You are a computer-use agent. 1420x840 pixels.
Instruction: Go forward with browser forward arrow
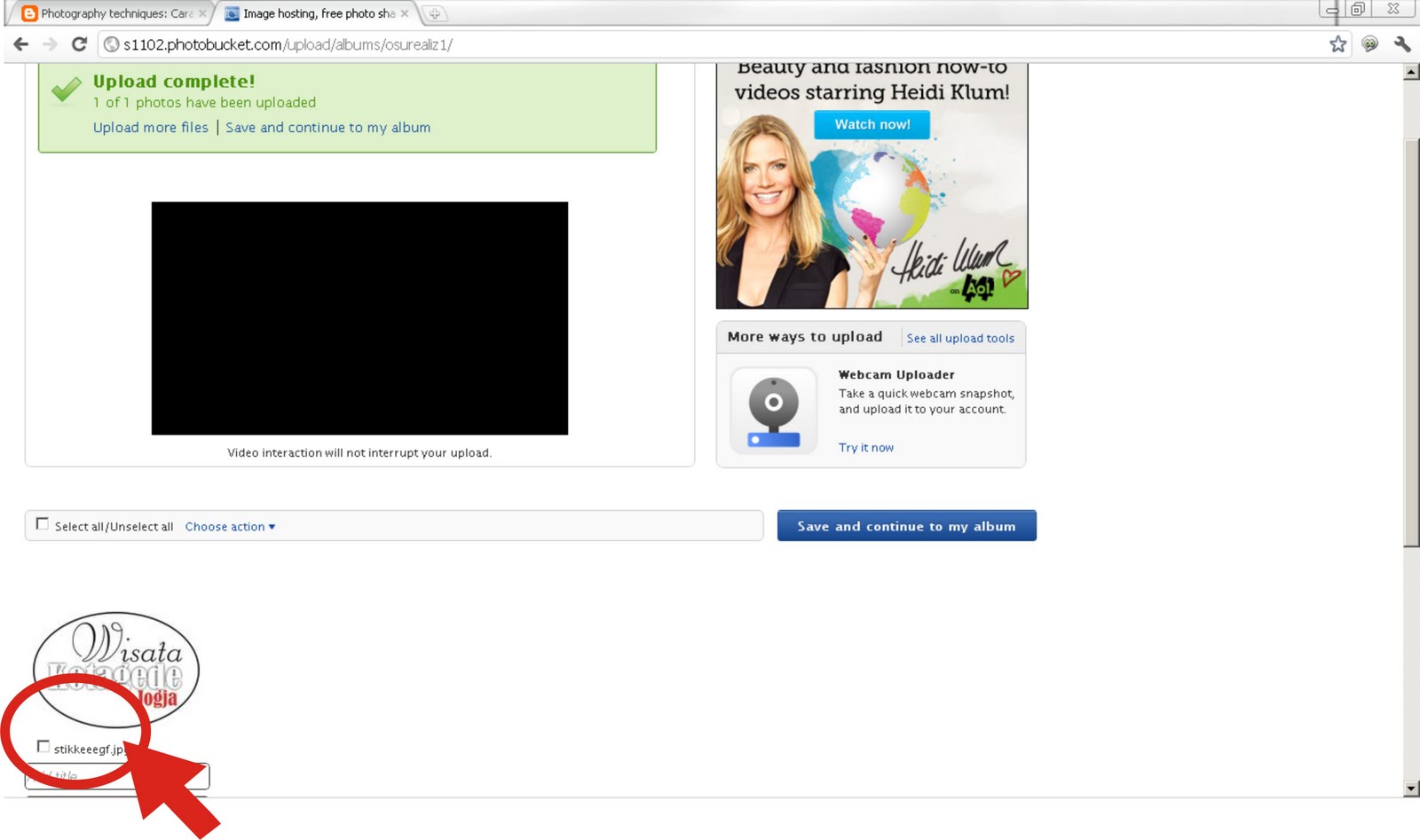coord(50,44)
